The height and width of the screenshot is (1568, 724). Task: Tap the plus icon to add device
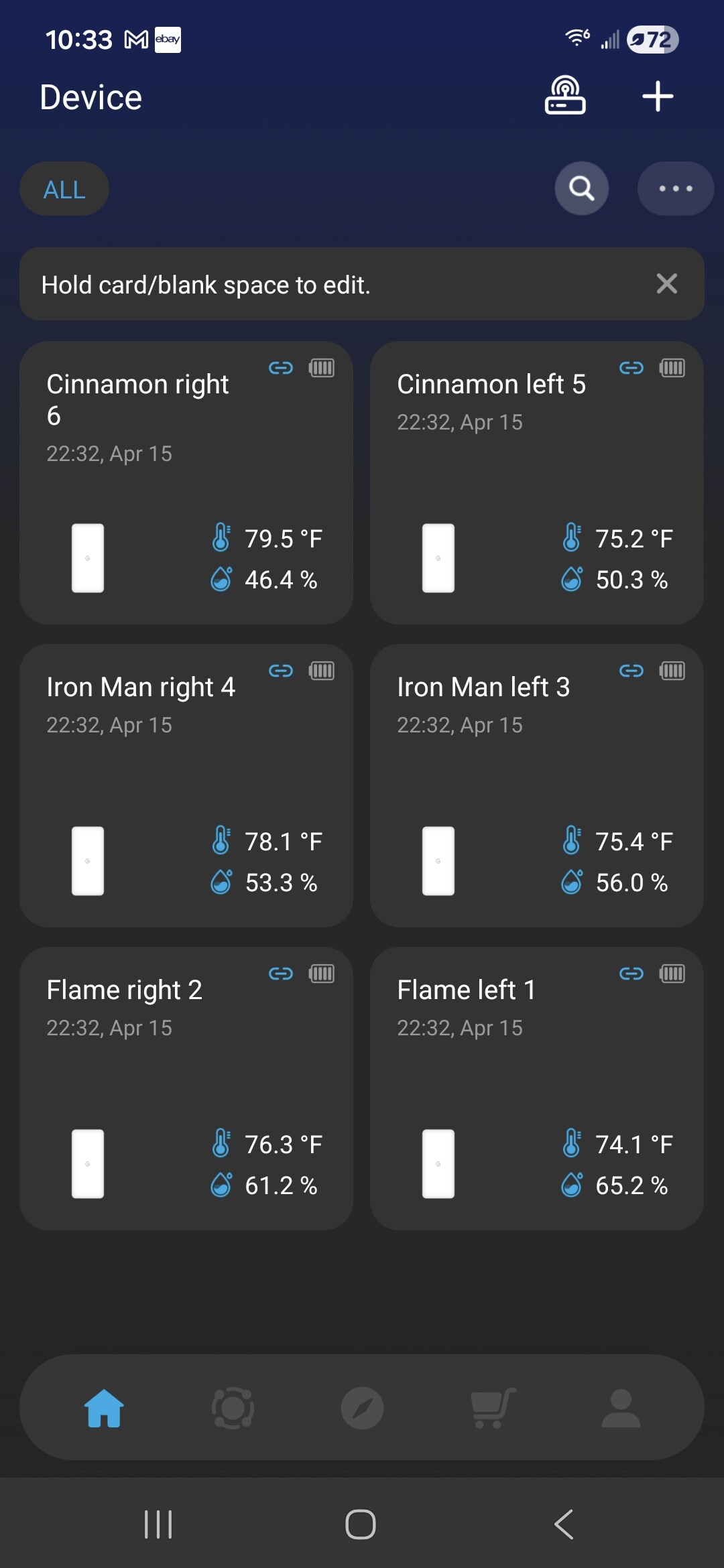658,96
